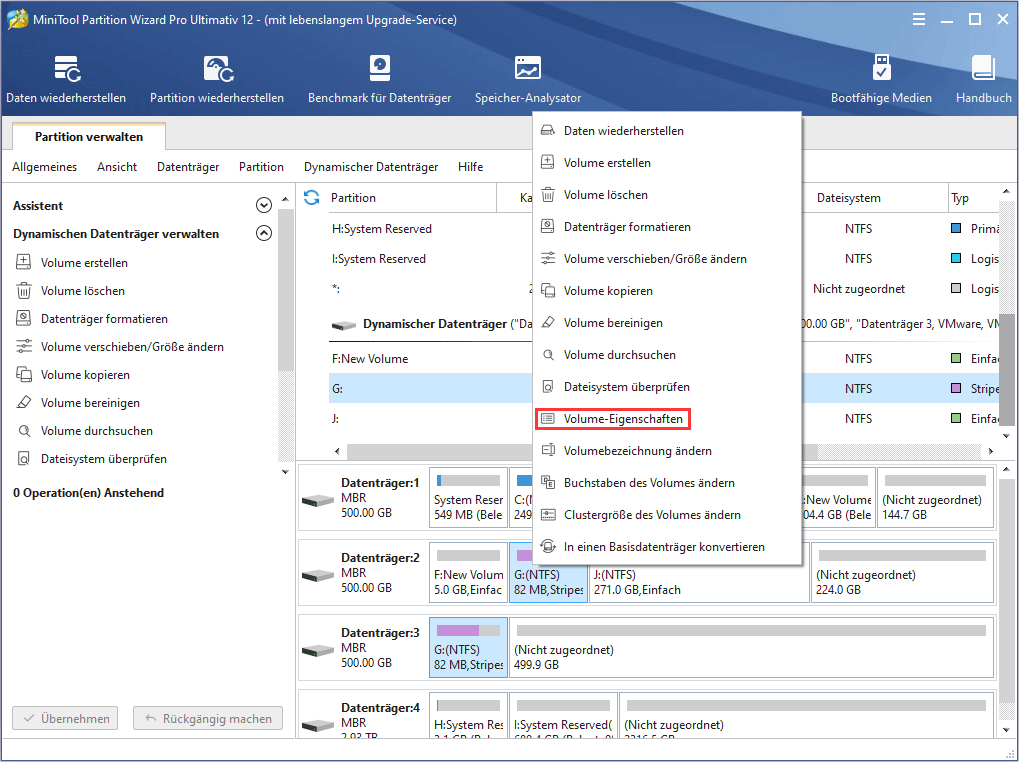Click Datenträger:1 disk icon in disk map
The height and width of the screenshot is (762, 1019).
(318, 500)
